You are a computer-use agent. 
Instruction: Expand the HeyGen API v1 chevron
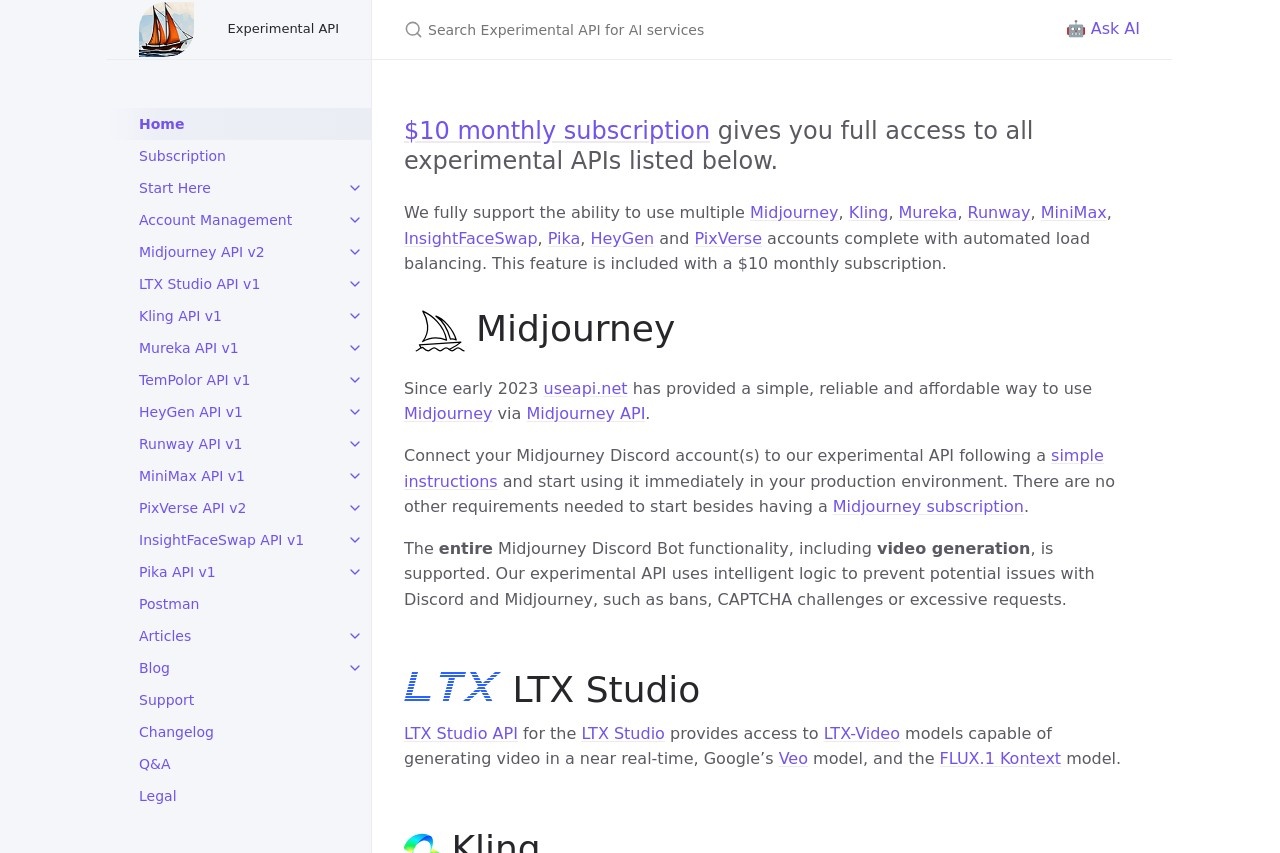pos(355,412)
